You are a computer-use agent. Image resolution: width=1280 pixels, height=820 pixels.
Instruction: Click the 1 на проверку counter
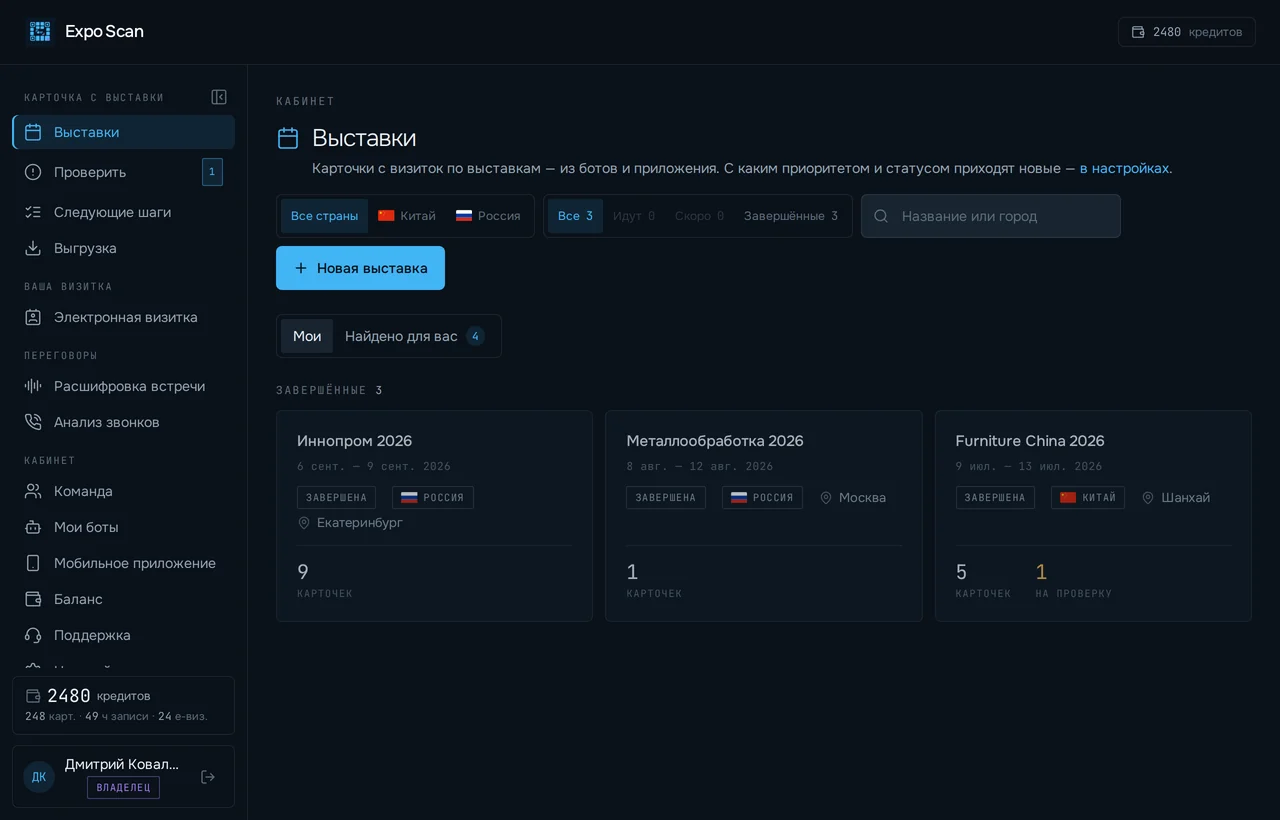click(1073, 580)
